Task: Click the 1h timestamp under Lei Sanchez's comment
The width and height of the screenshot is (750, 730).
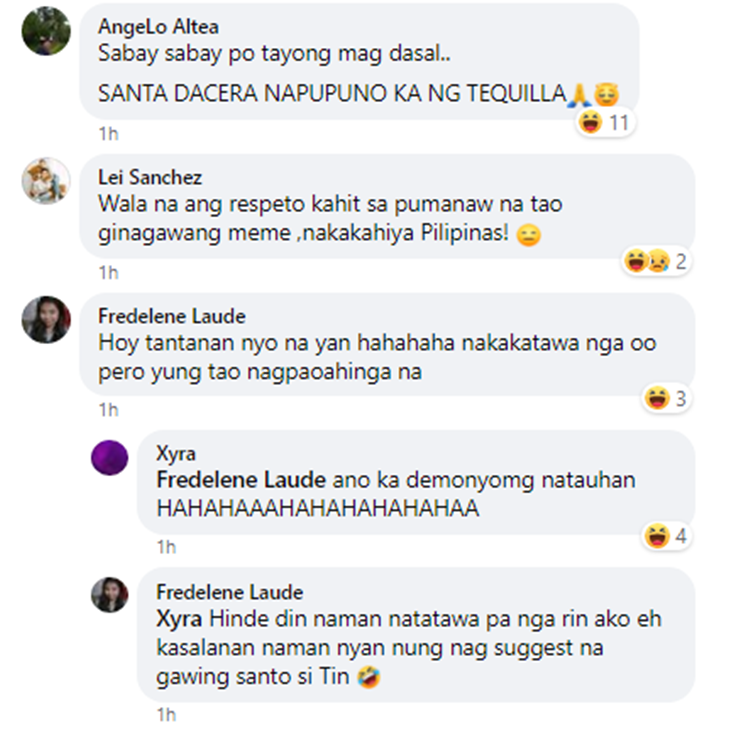Action: (x=109, y=273)
